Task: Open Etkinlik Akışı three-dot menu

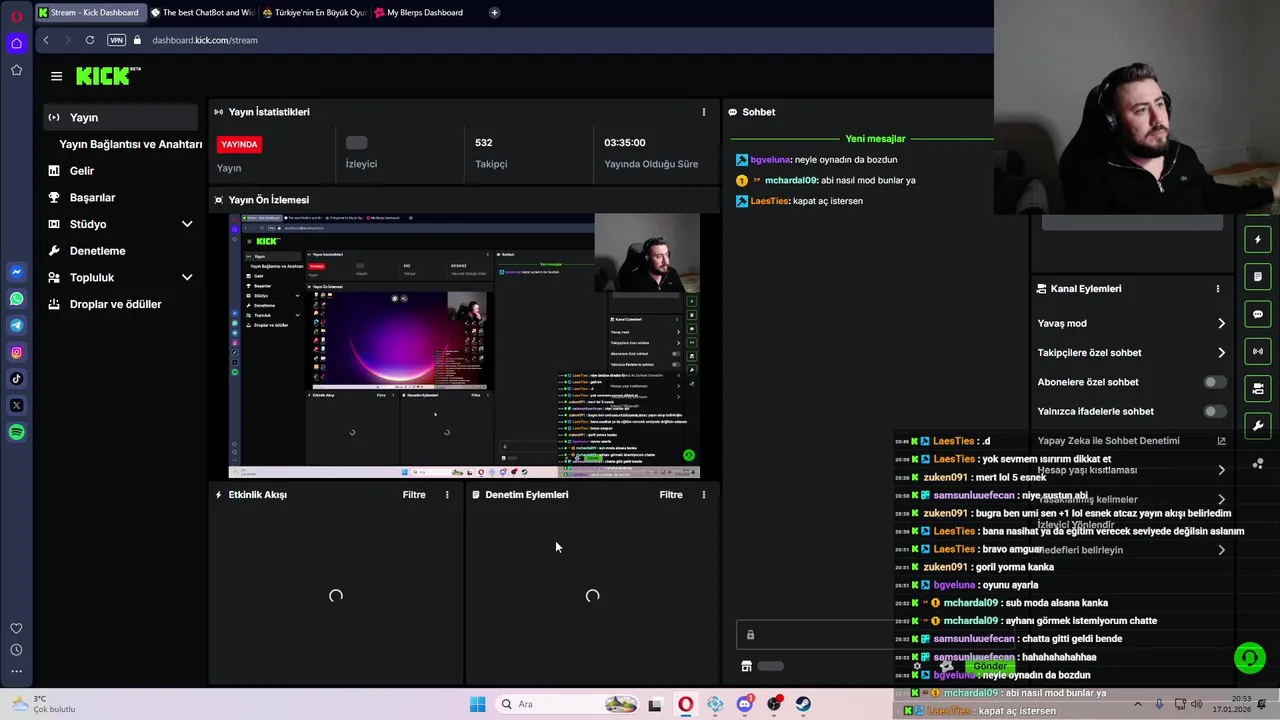Action: click(x=447, y=495)
